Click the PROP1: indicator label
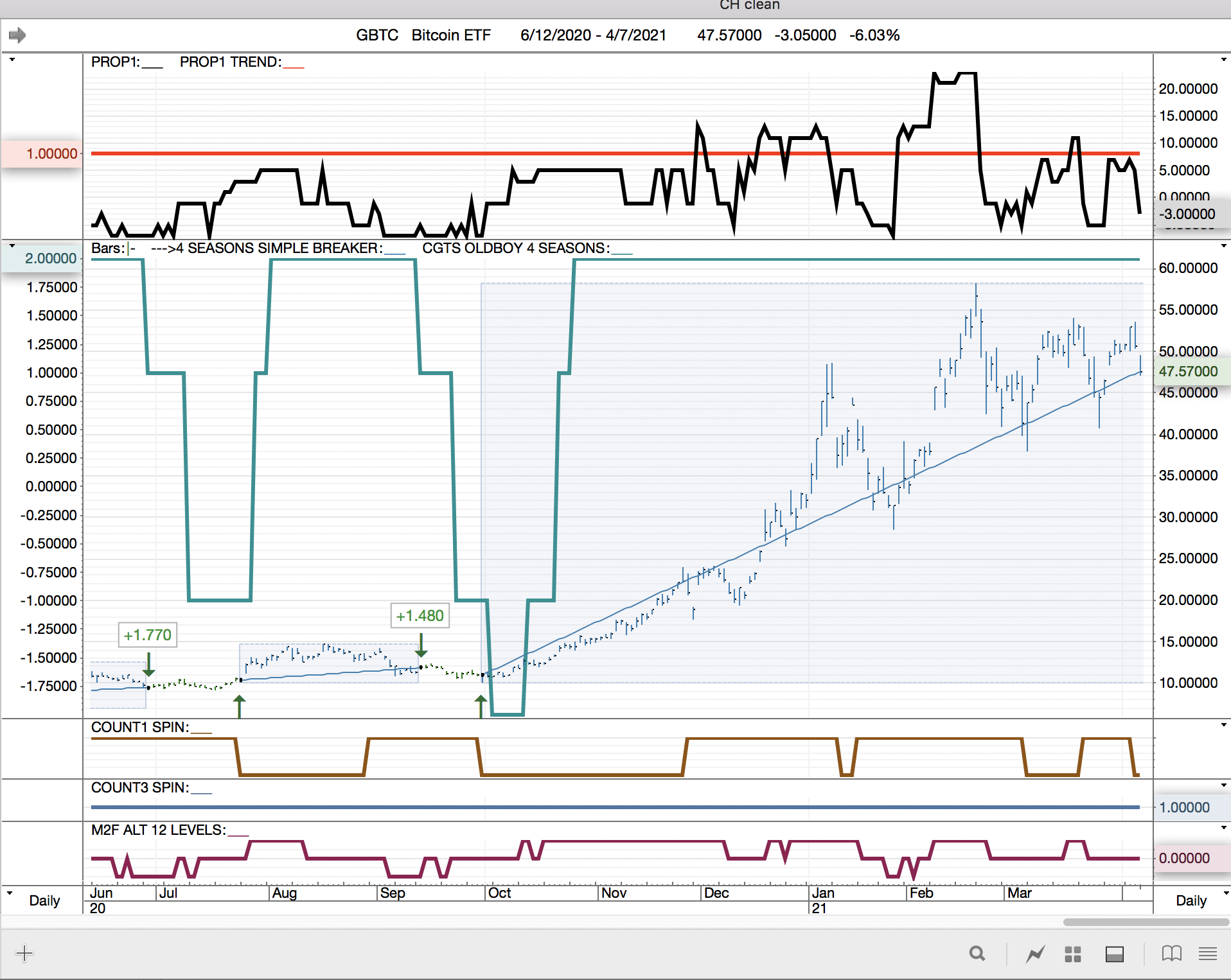 point(116,62)
